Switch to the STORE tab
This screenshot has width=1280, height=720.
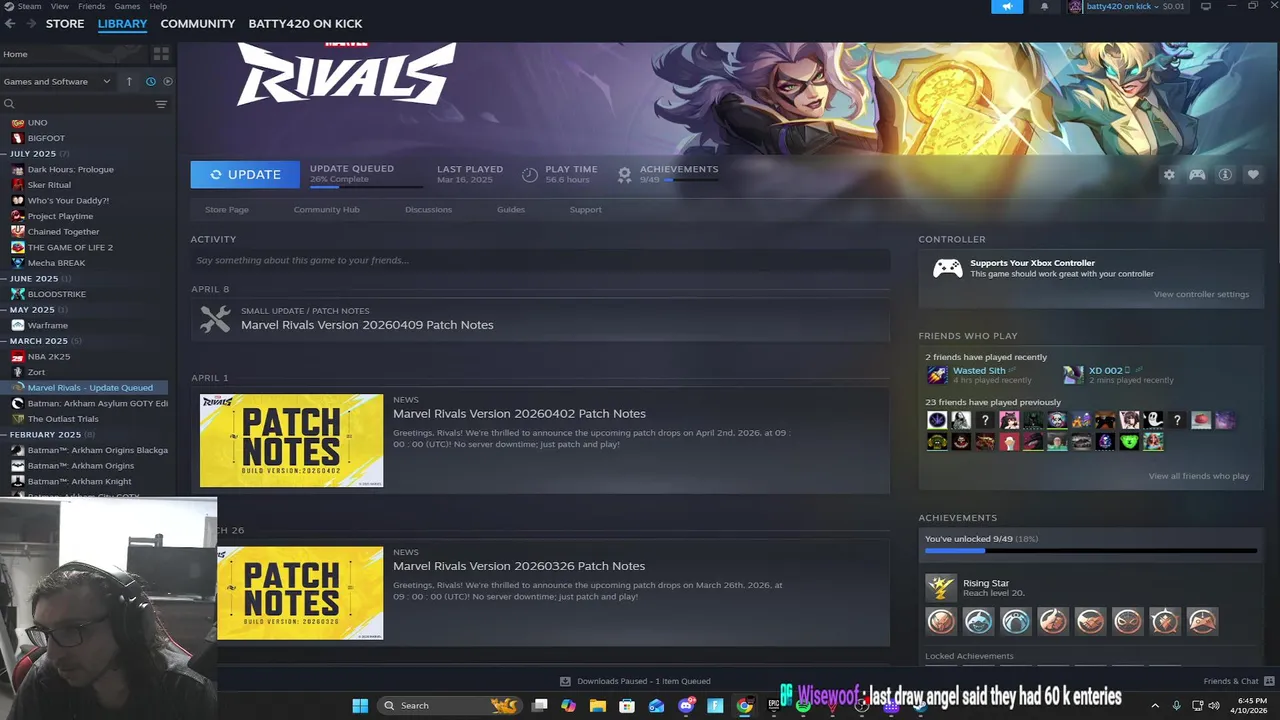(x=65, y=23)
